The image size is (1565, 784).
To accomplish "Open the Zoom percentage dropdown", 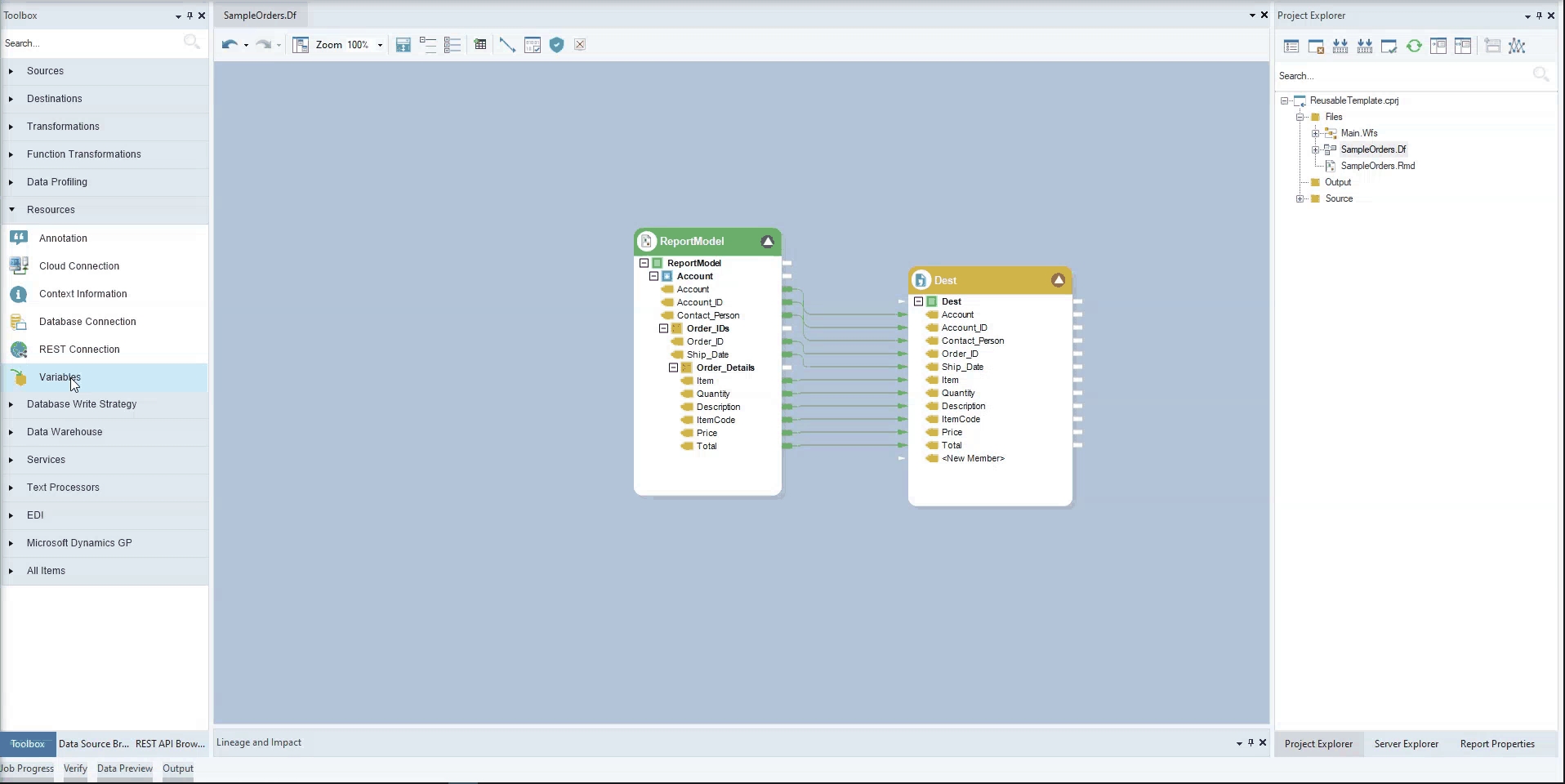I will click(x=380, y=46).
